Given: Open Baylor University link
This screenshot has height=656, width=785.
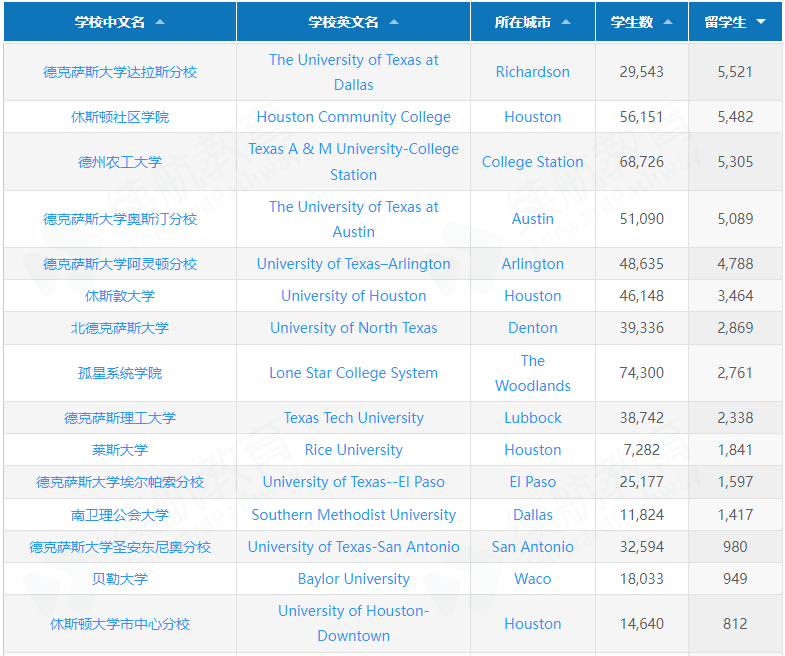Looking at the screenshot, I should (x=353, y=579).
